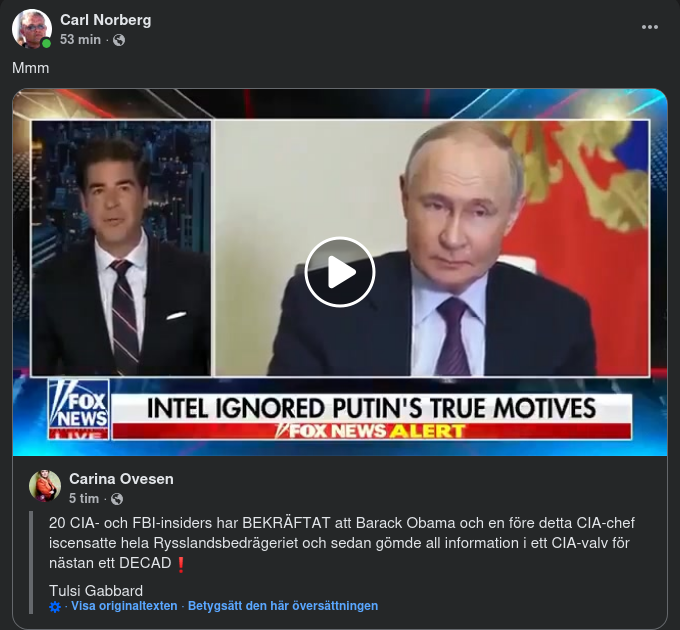The height and width of the screenshot is (630, 680).
Task: Click the Carina Ovesen name link
Action: (121, 479)
